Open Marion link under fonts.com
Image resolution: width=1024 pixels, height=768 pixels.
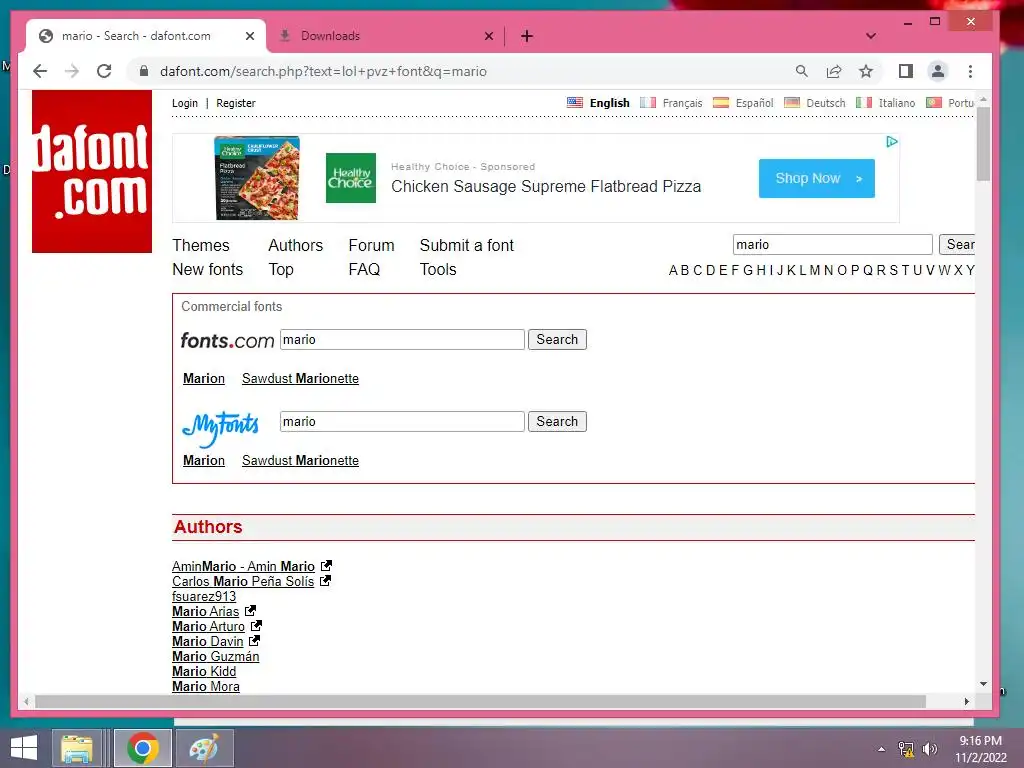pos(204,379)
